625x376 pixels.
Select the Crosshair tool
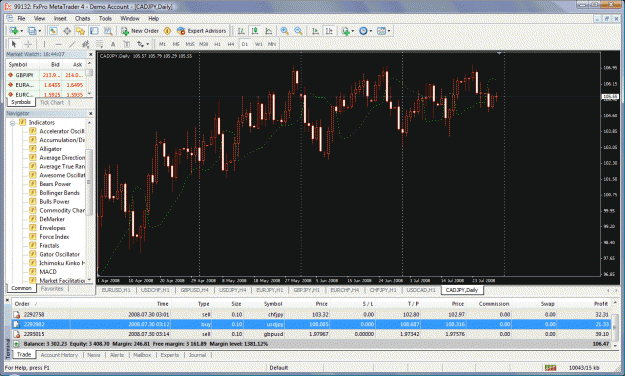pyautogui.click(x=28, y=44)
